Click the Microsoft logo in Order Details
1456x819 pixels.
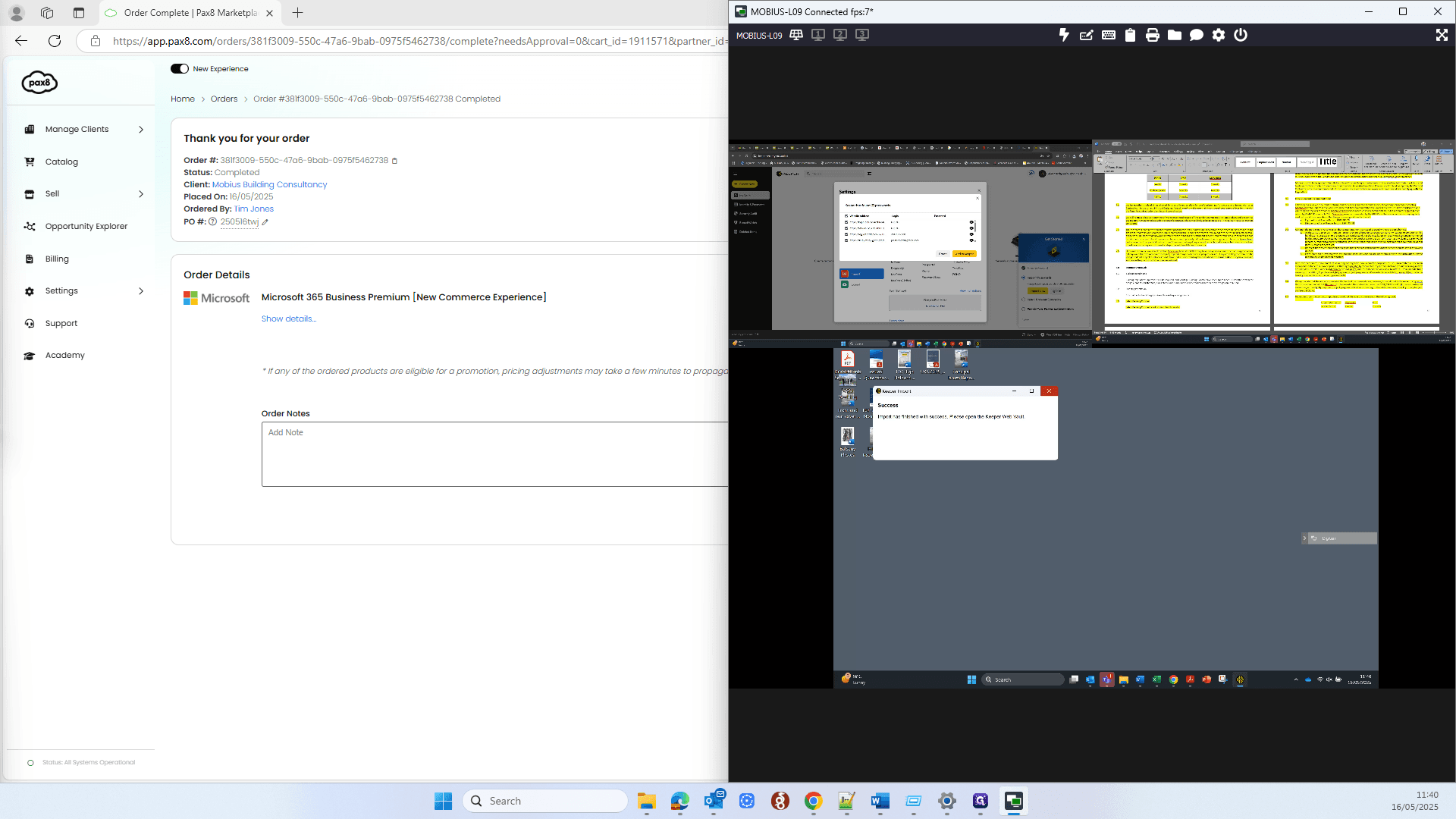click(216, 298)
